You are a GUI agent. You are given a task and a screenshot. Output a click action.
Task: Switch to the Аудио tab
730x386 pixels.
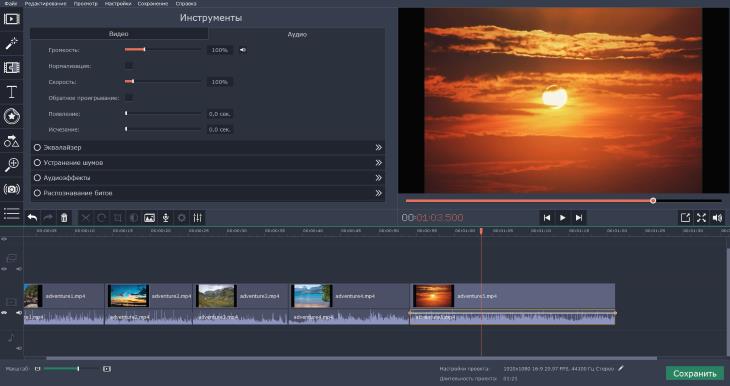coord(297,34)
